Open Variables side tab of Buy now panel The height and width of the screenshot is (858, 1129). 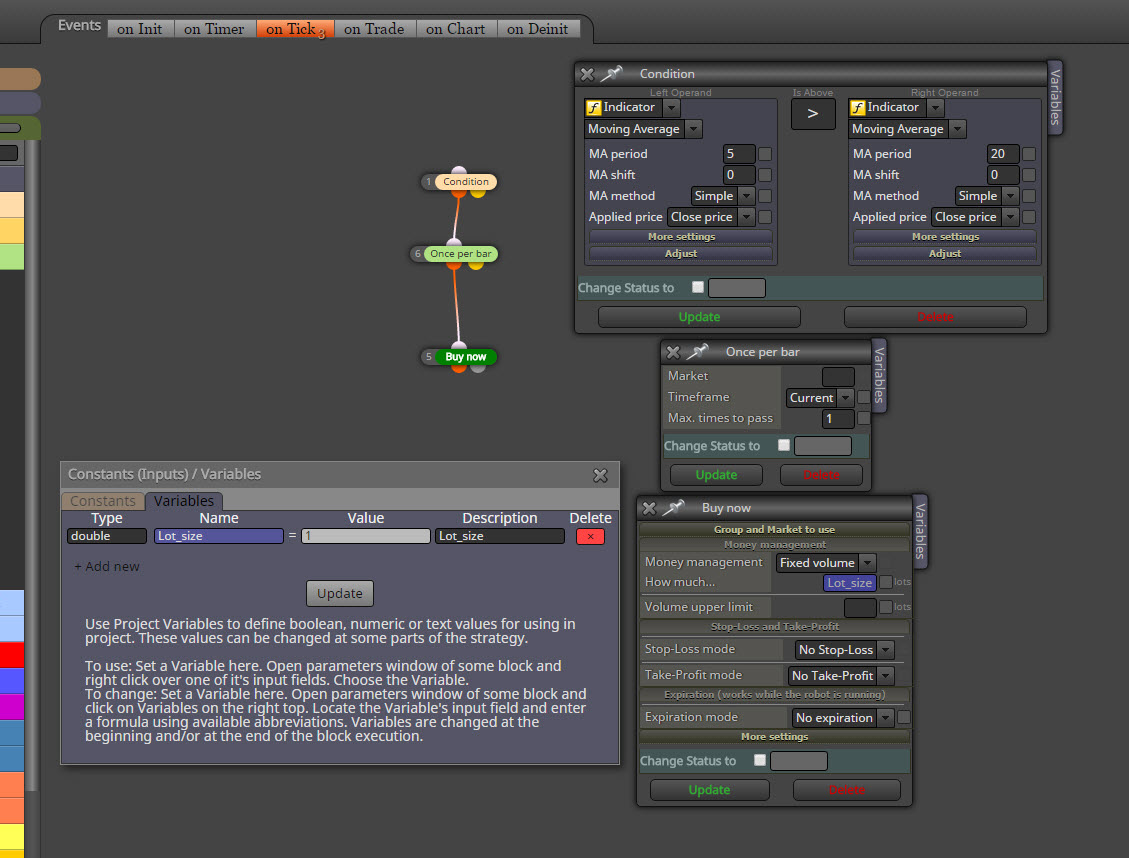point(919,531)
